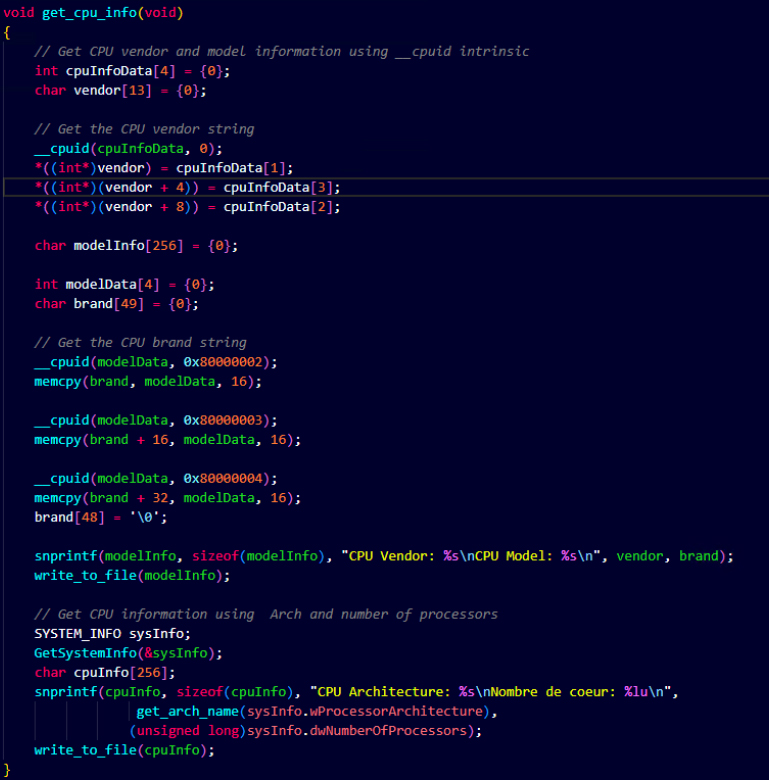Click the 'SYSTEM_INFO sysInfo' declaration

pyautogui.click(x=112, y=634)
